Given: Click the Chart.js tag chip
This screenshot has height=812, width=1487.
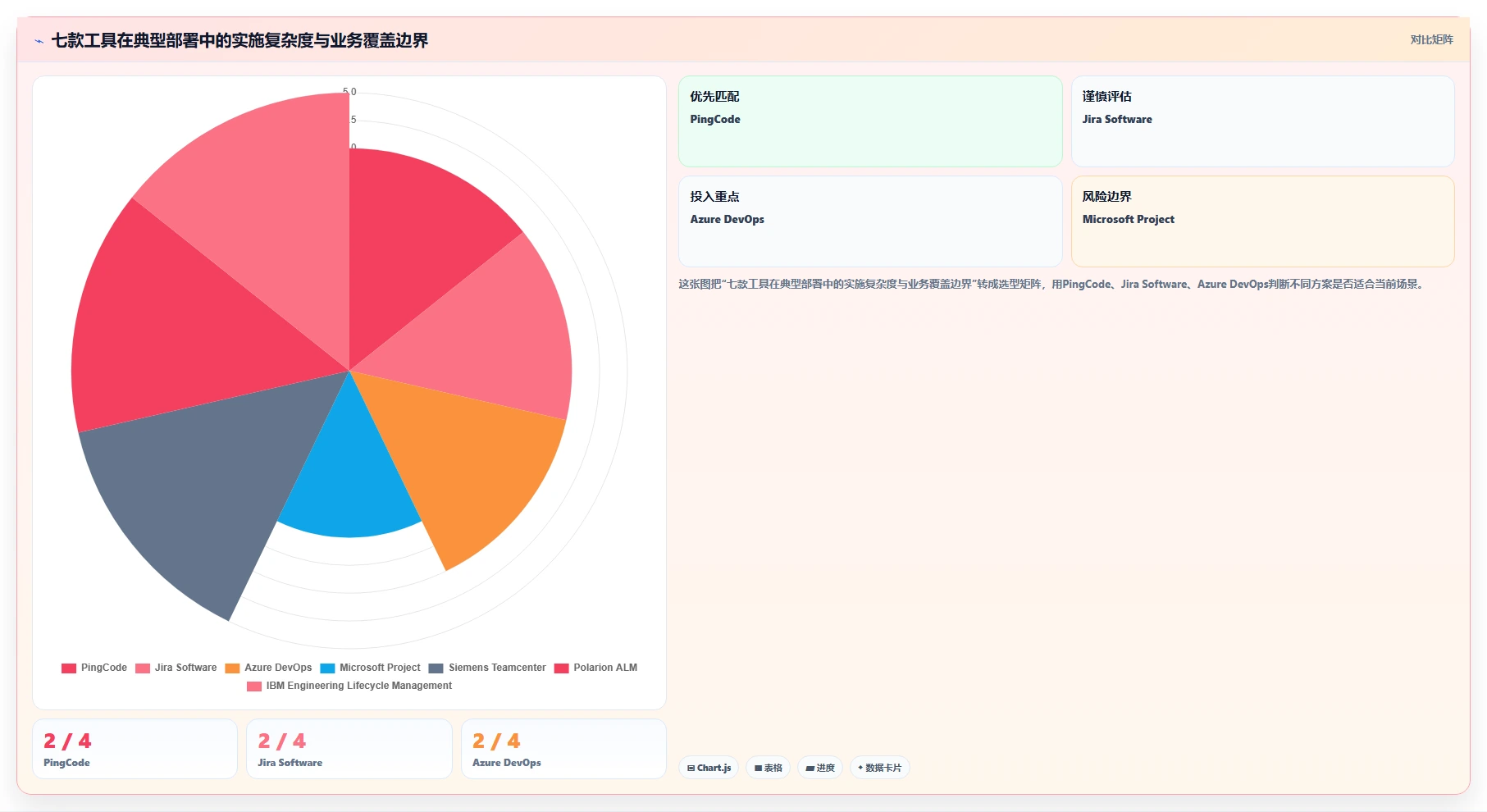Looking at the screenshot, I should coord(709,768).
